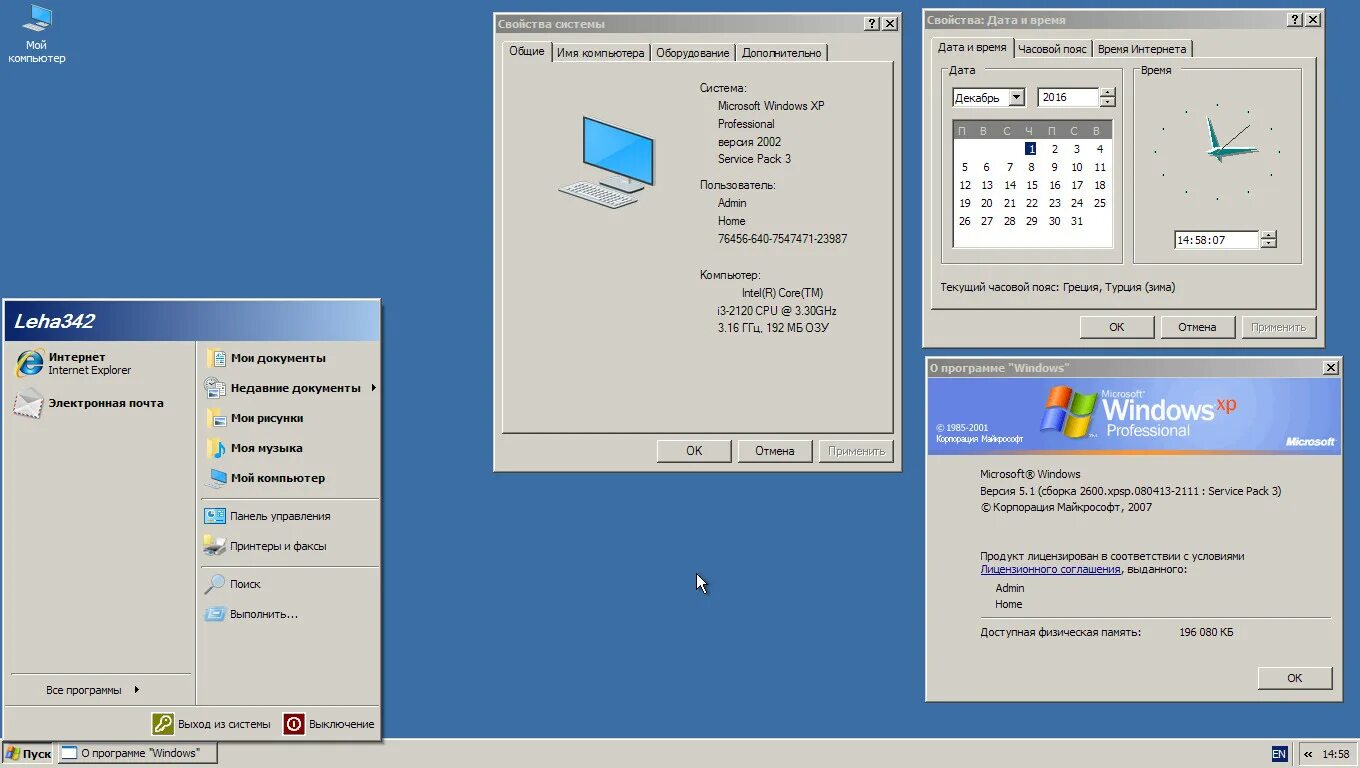Click the time field showing 14:58:07
Image resolution: width=1360 pixels, height=768 pixels.
tap(1216, 240)
